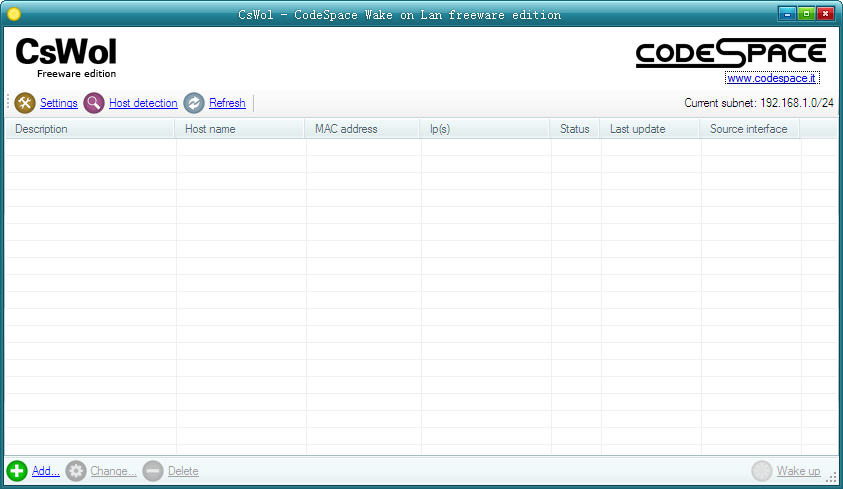Open the Settings link
Image resolution: width=843 pixels, height=489 pixels.
click(59, 103)
